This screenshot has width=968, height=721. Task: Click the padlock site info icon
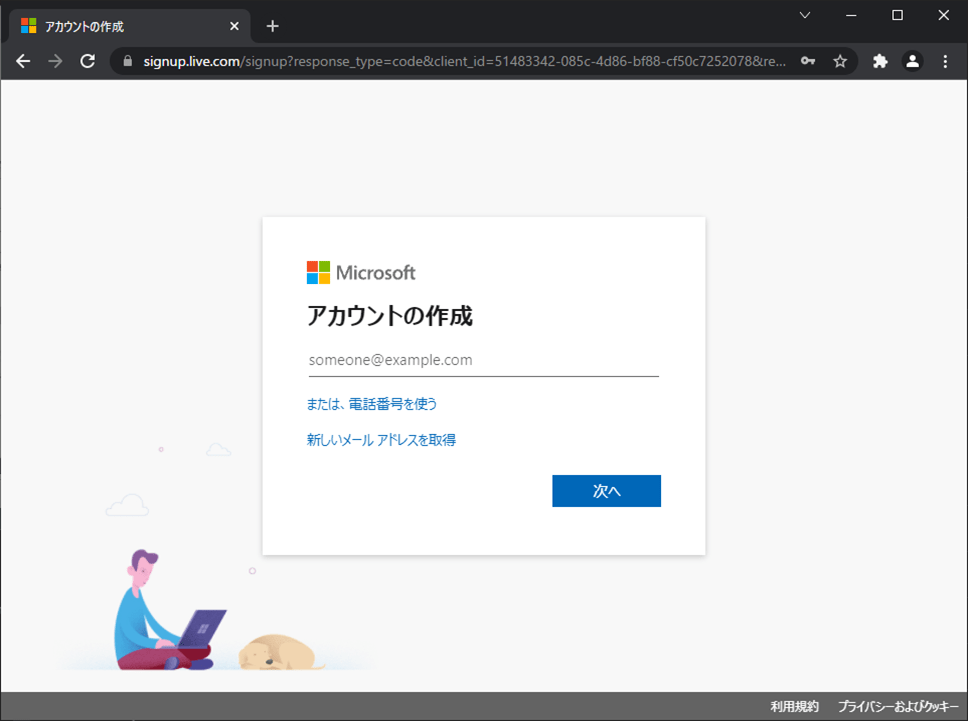point(128,61)
